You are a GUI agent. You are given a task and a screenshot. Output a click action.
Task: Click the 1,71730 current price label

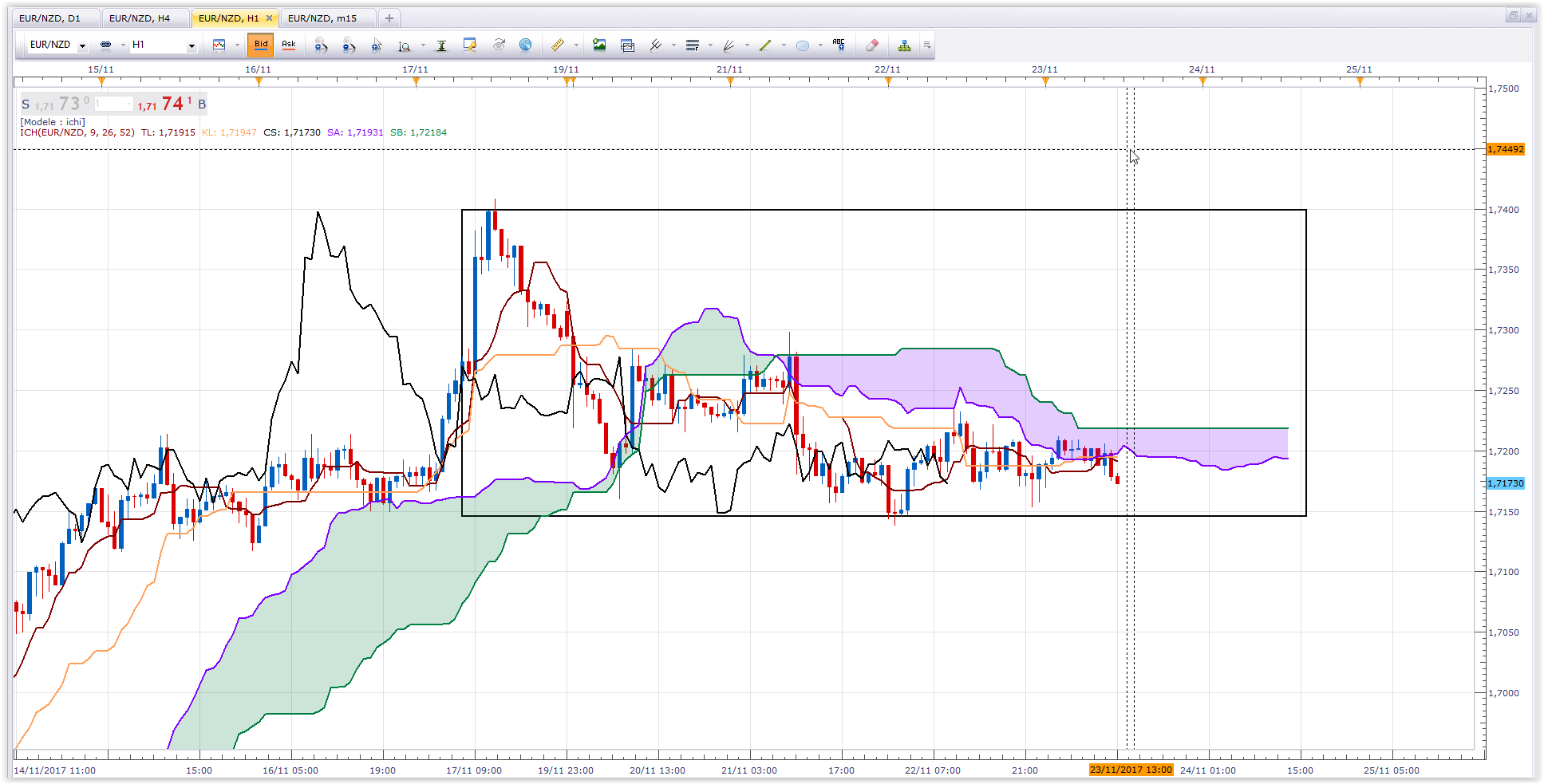1506,483
